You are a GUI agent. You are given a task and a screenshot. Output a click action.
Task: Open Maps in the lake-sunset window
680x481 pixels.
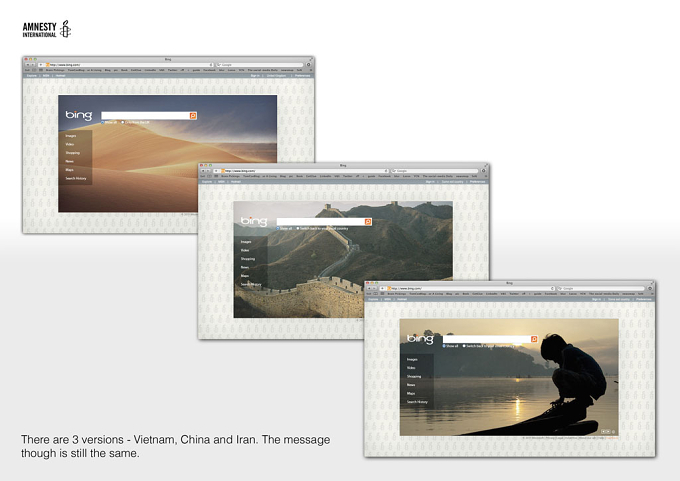(x=411, y=393)
